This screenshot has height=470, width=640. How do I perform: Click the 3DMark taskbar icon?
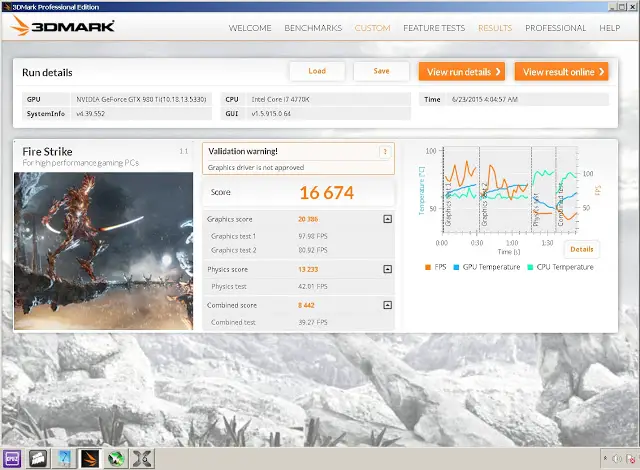coord(90,459)
